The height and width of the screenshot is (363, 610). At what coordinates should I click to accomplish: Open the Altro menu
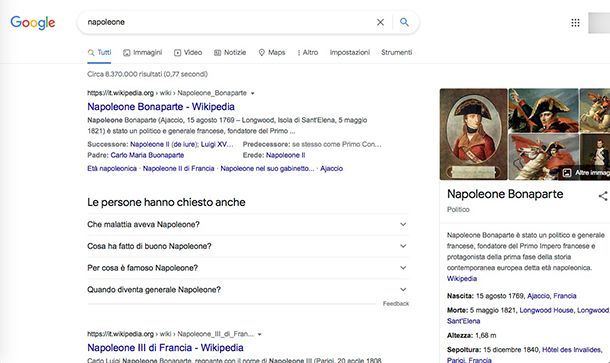coord(308,53)
